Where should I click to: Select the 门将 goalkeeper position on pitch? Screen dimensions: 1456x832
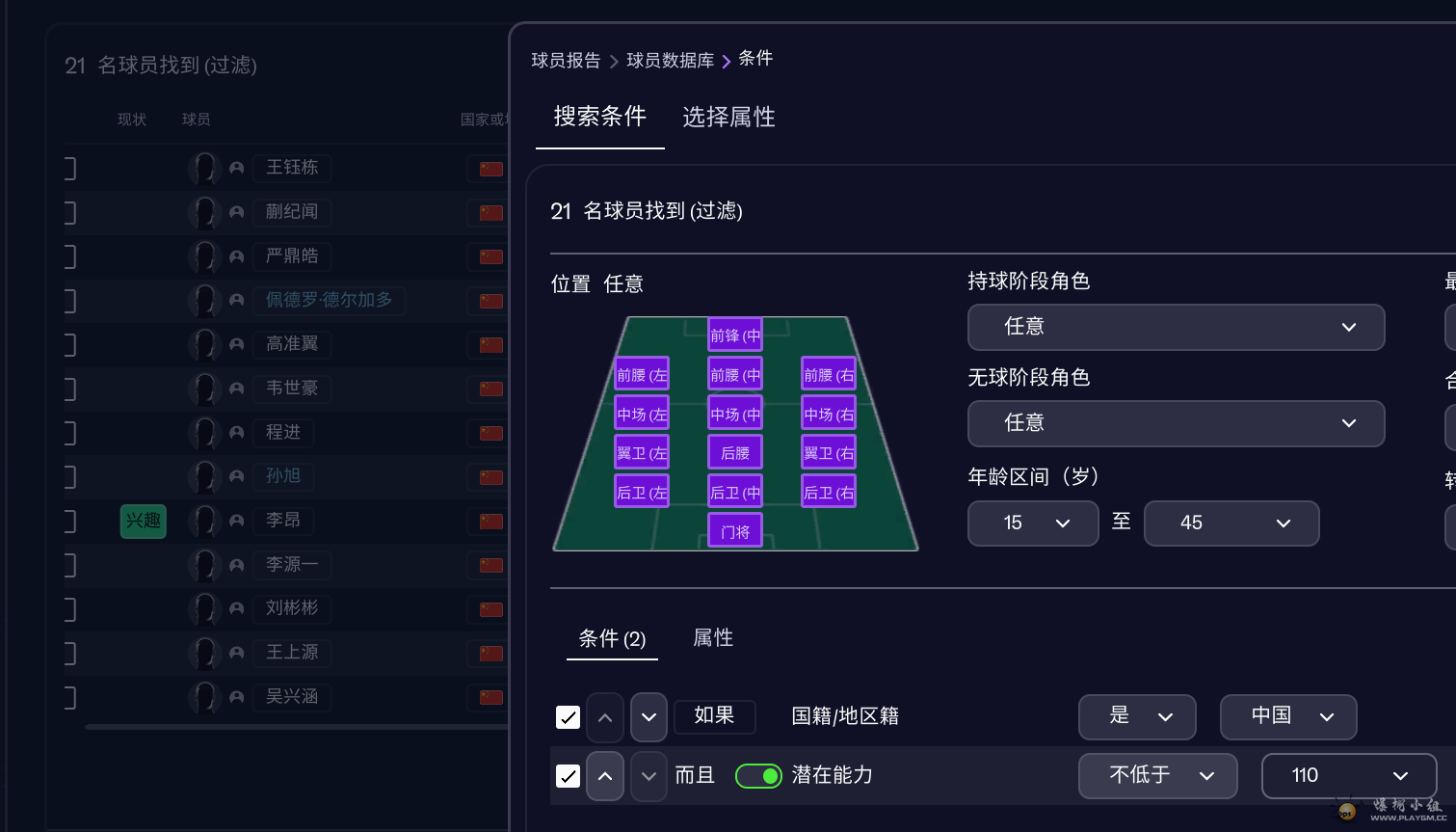tap(735, 531)
